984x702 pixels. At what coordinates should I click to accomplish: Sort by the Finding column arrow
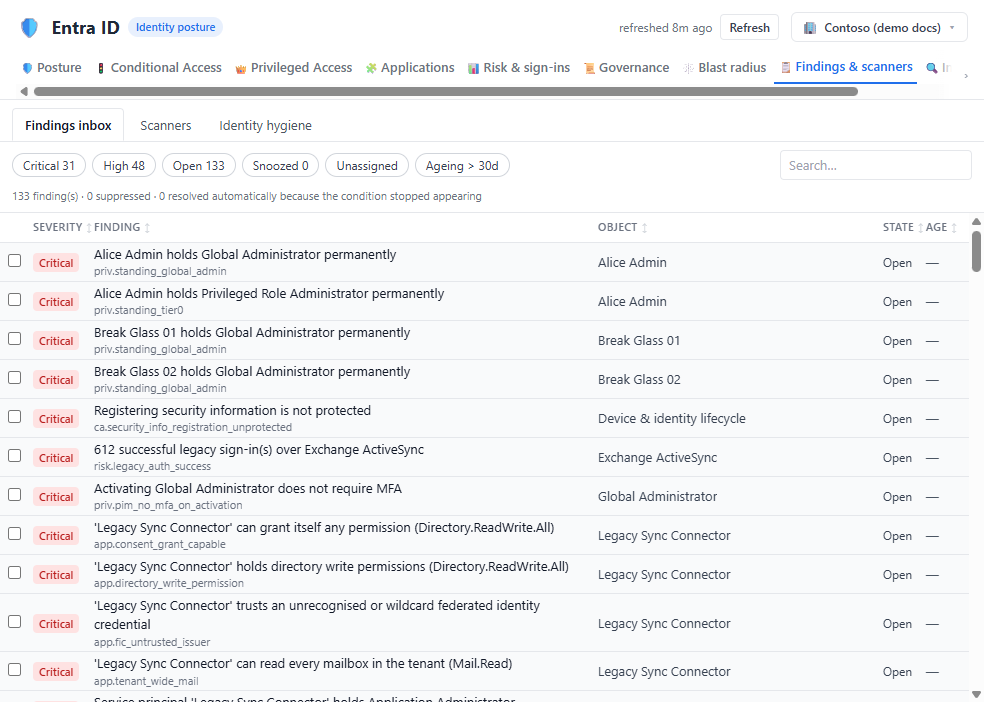tap(147, 228)
